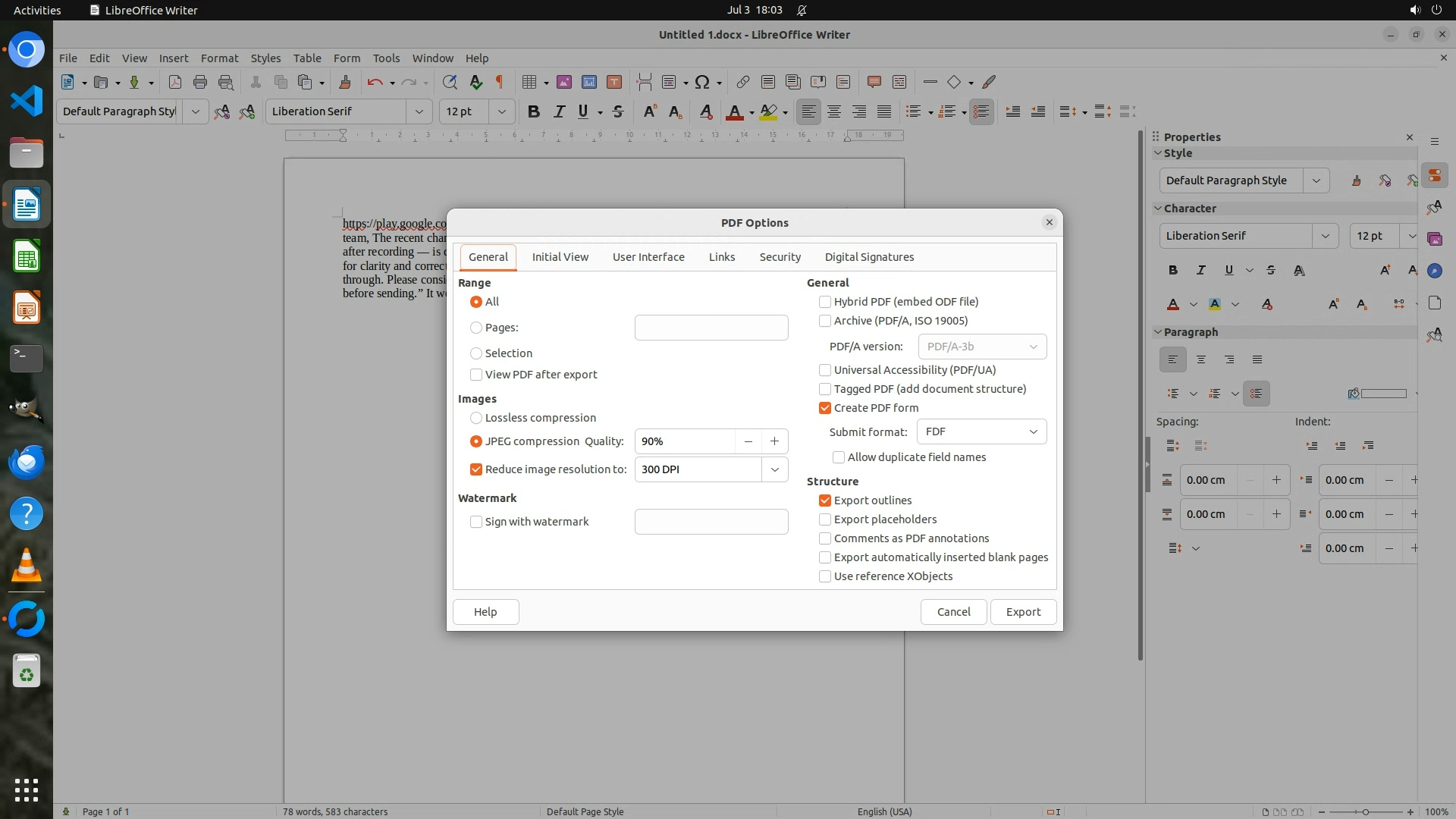This screenshot has width=1456, height=819.
Task: Click the Center alignment toolbar icon
Action: [x=834, y=111]
